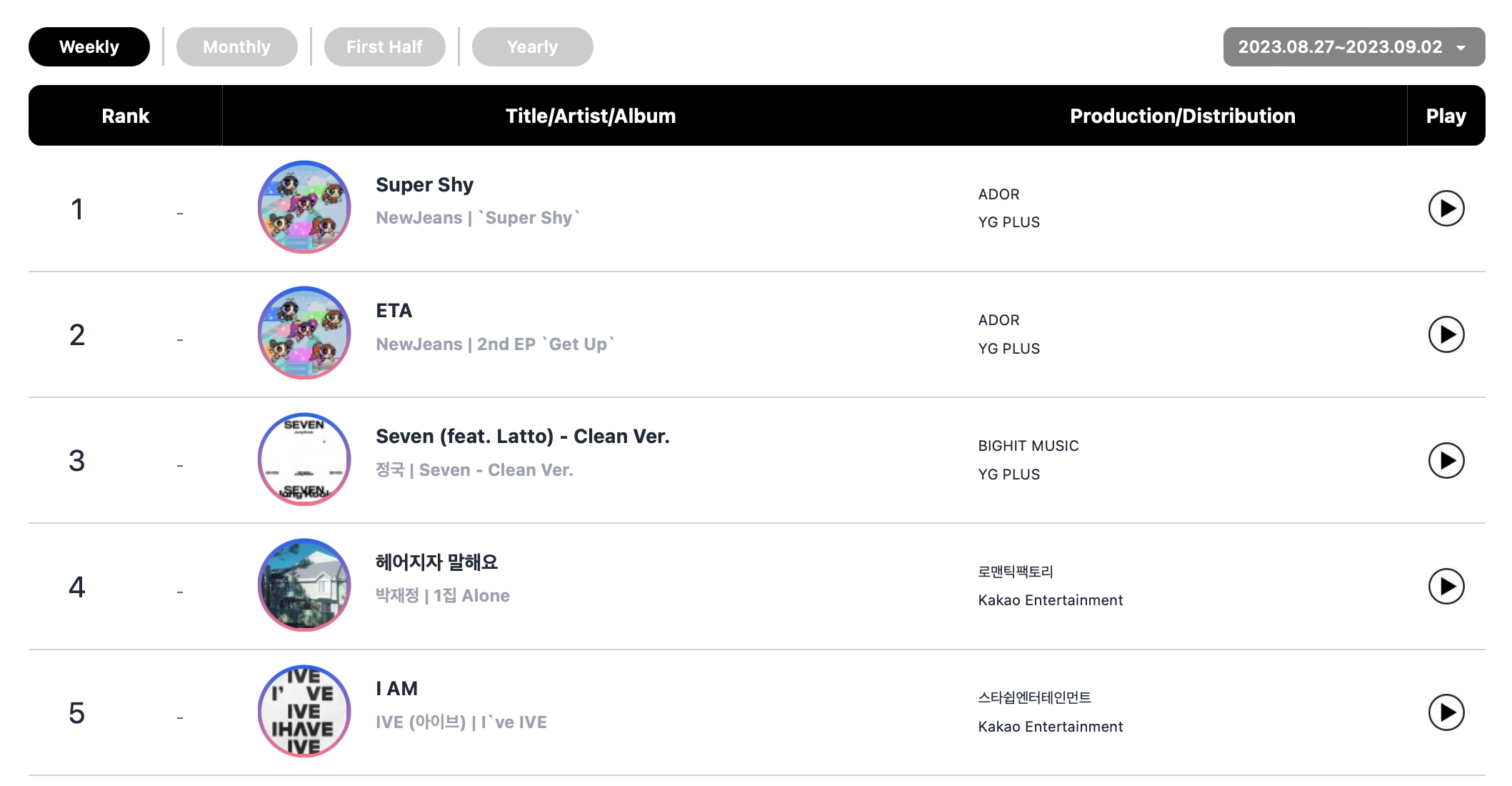Play the 헤어지자 말해요 track
1512x786 pixels.
(1446, 587)
